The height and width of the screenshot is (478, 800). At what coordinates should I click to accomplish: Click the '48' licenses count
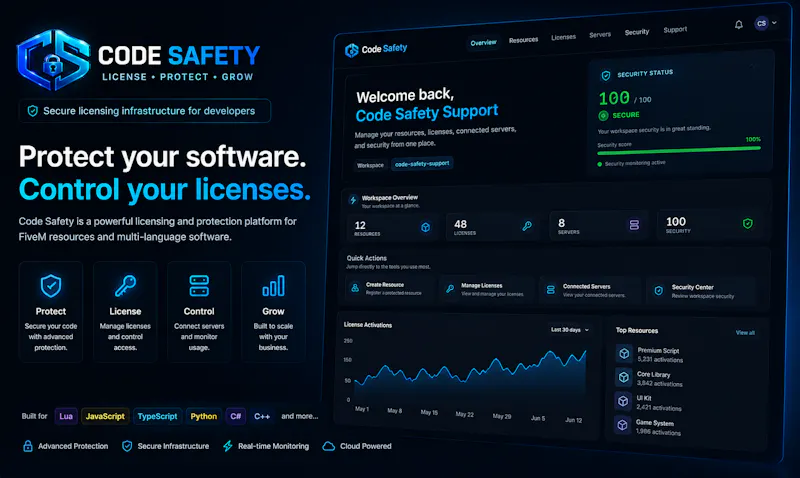pos(460,224)
